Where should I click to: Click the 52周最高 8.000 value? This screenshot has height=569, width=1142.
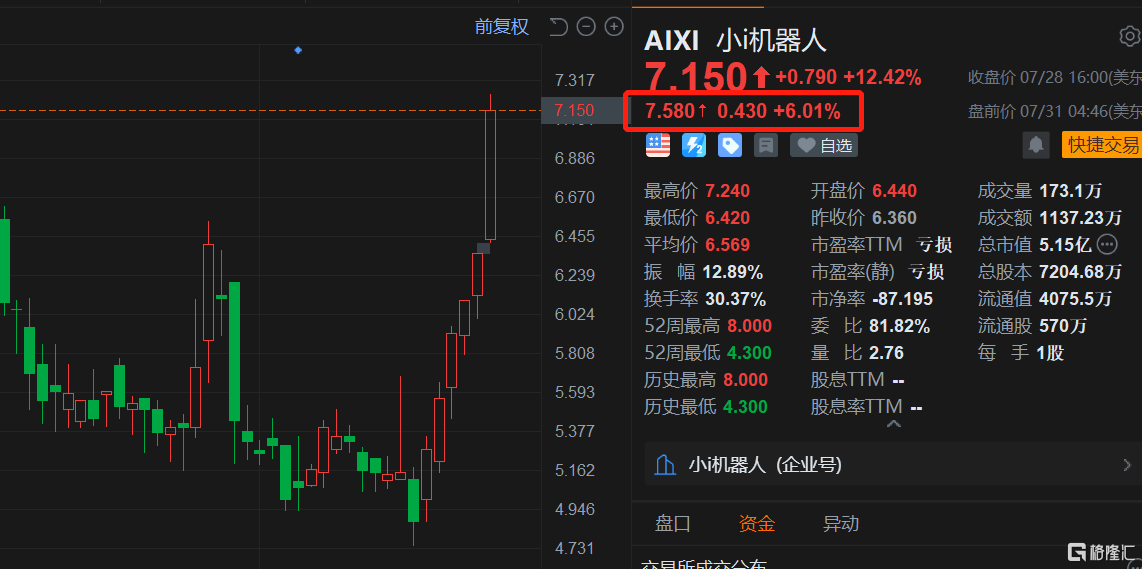click(749, 326)
